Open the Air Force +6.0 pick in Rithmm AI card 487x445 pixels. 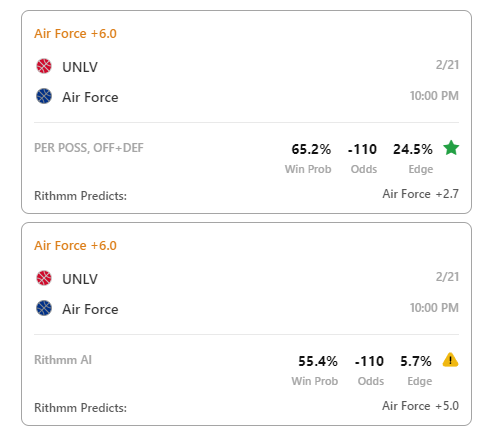(75, 246)
